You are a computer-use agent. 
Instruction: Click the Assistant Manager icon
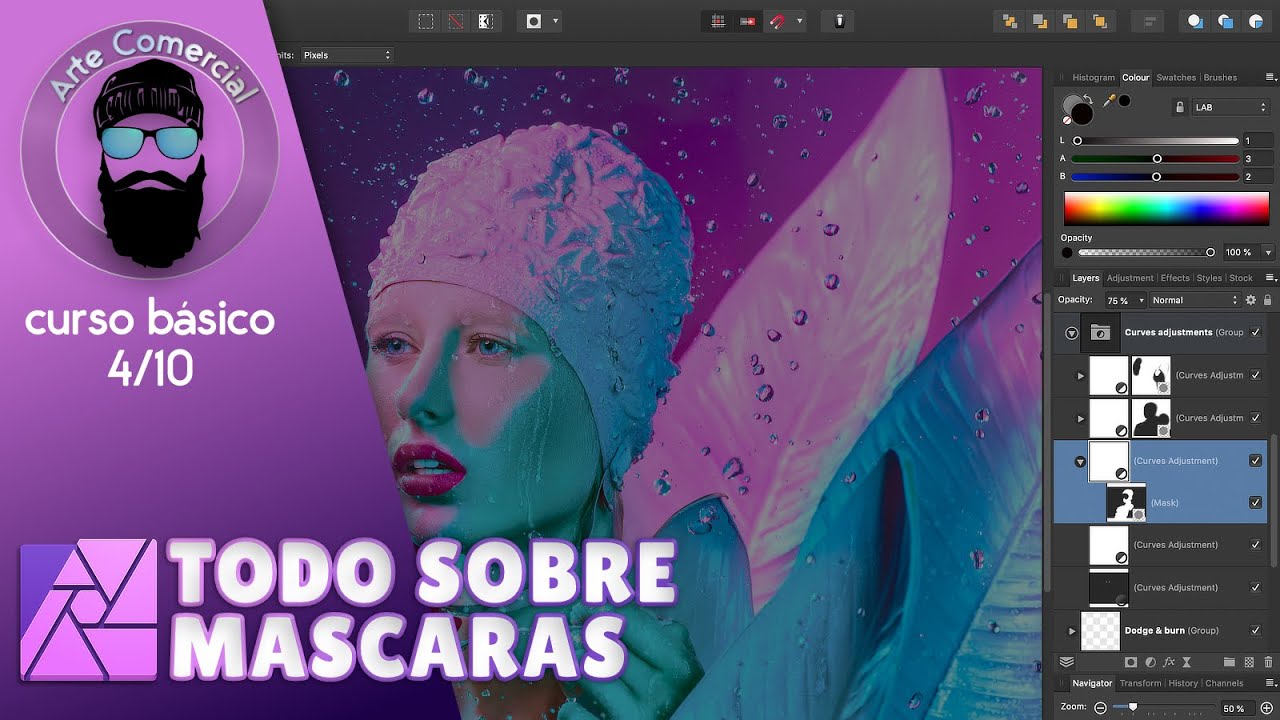click(839, 21)
